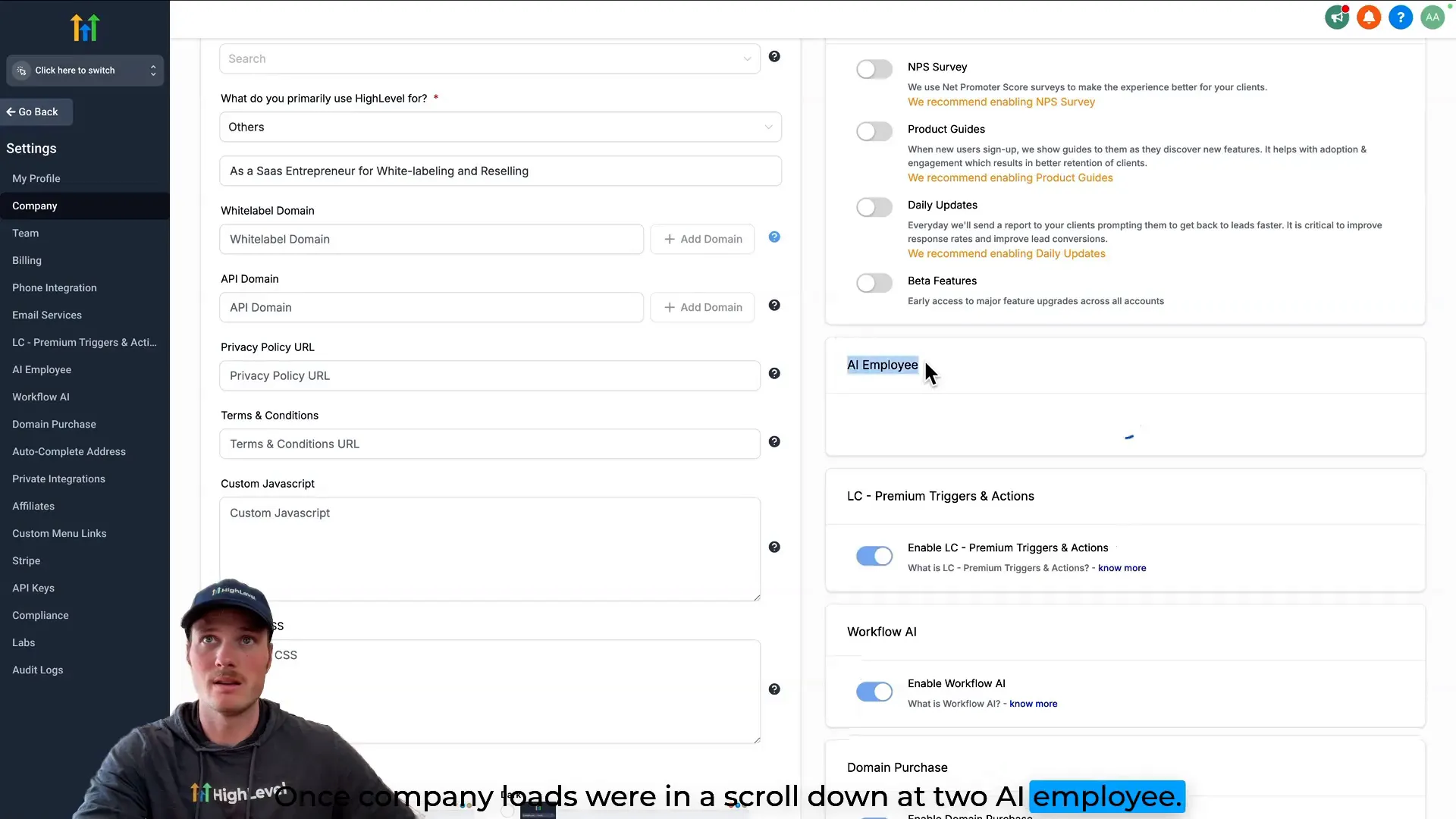This screenshot has width=1456, height=819.
Task: Open My Profile settings
Action: [x=36, y=178]
